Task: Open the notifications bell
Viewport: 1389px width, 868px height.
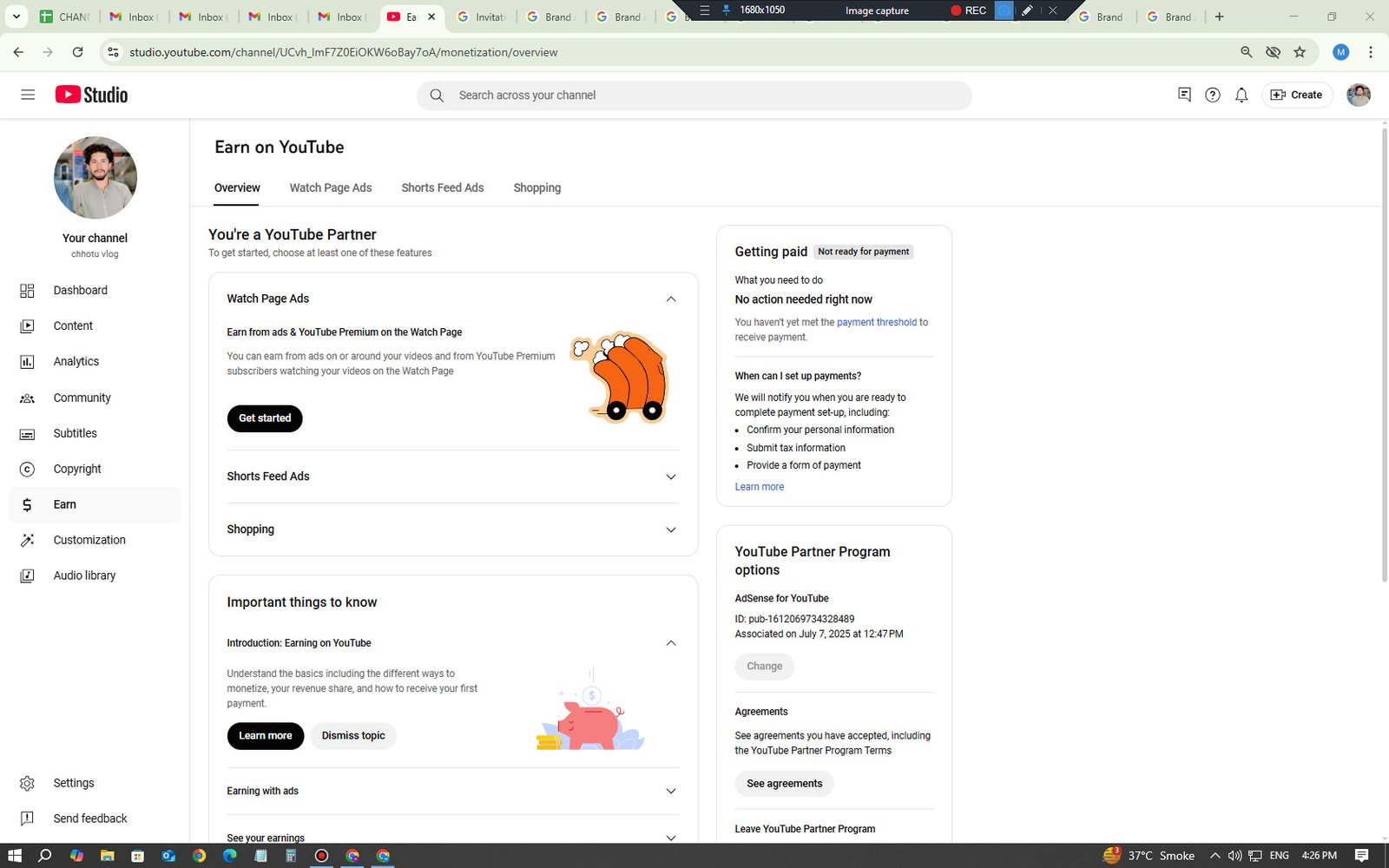Action: coord(1241,95)
